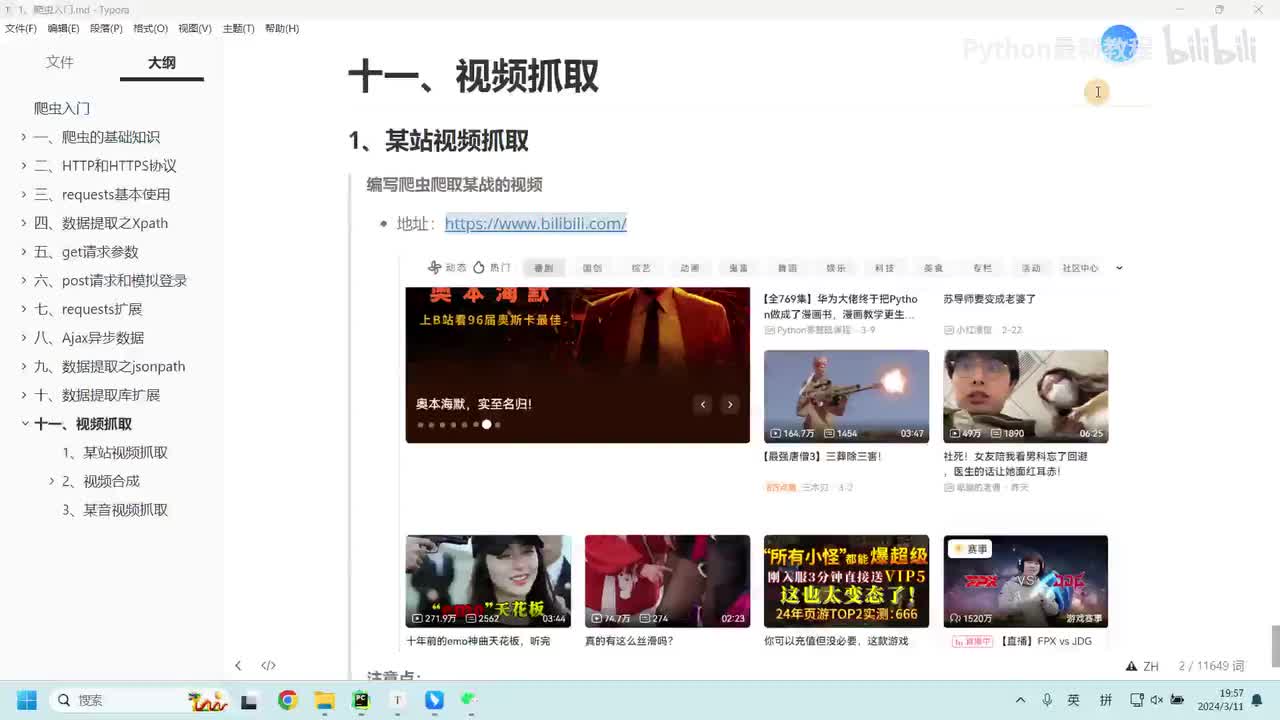The height and width of the screenshot is (720, 1280).
Task: Open Typora from the taskbar
Action: click(x=397, y=700)
